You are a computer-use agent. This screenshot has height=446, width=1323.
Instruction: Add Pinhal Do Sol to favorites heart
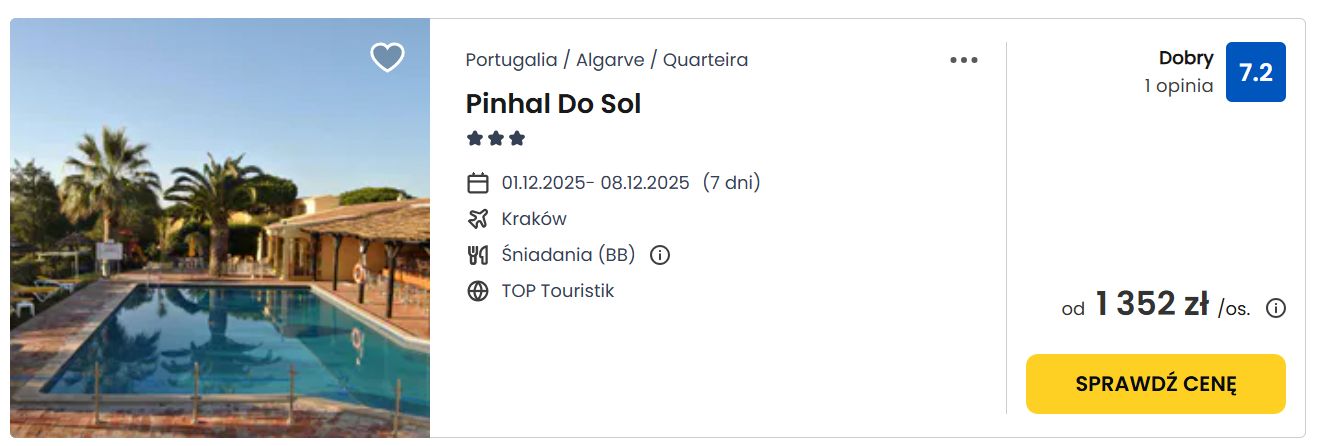pos(387,58)
